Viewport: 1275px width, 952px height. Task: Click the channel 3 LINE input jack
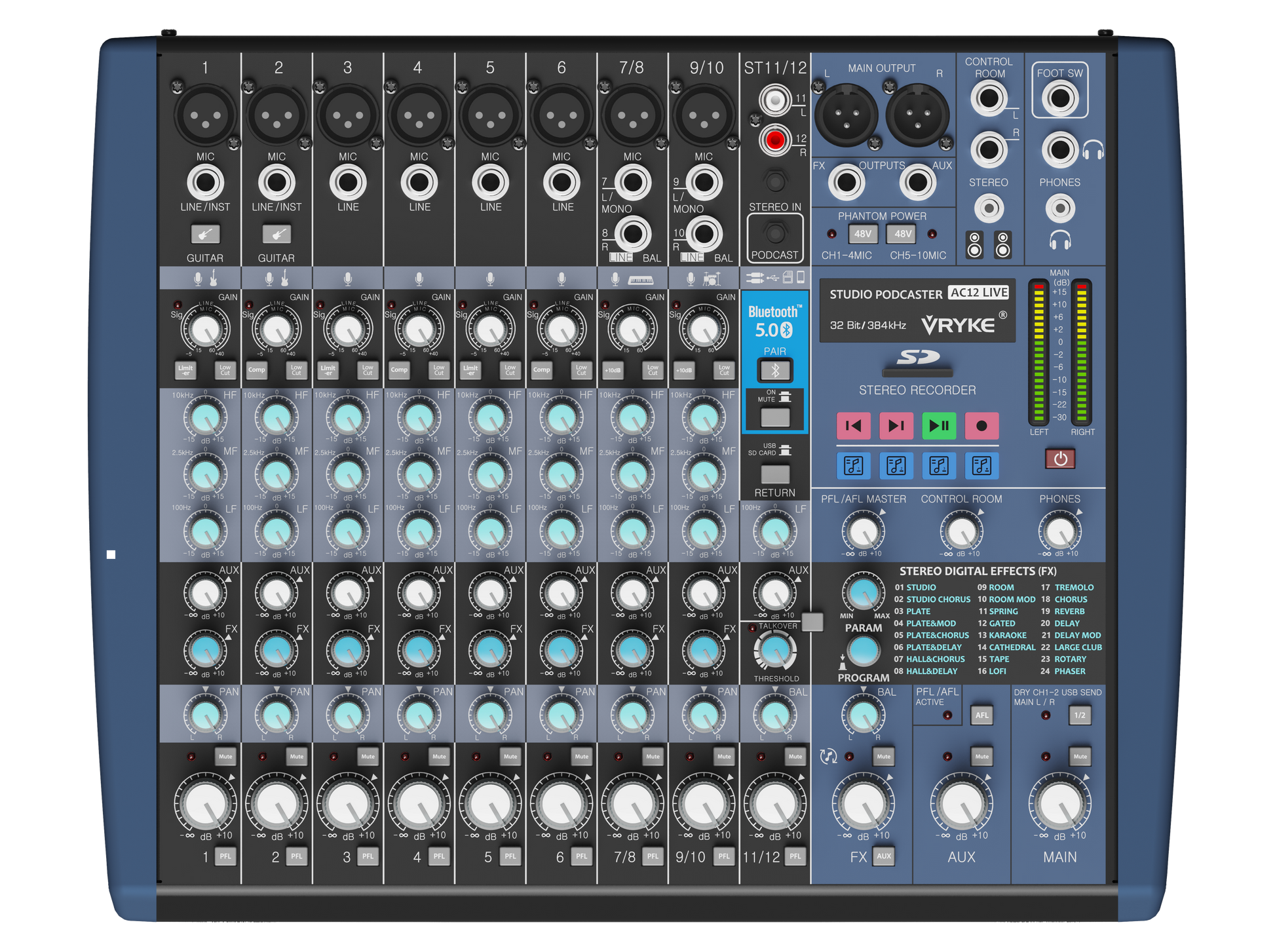[x=348, y=182]
